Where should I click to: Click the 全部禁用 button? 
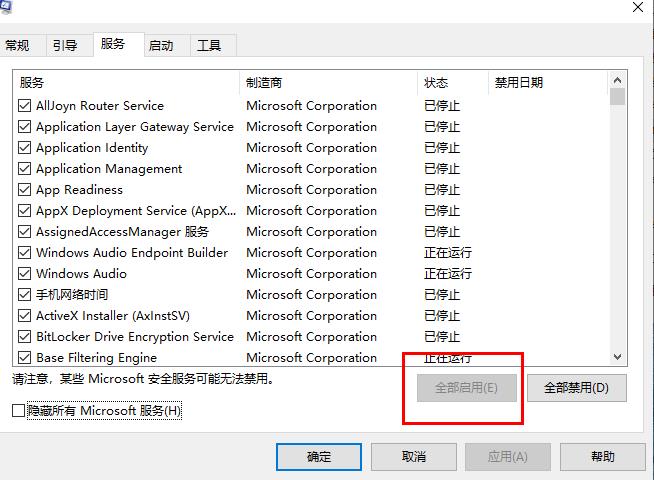(x=576, y=388)
